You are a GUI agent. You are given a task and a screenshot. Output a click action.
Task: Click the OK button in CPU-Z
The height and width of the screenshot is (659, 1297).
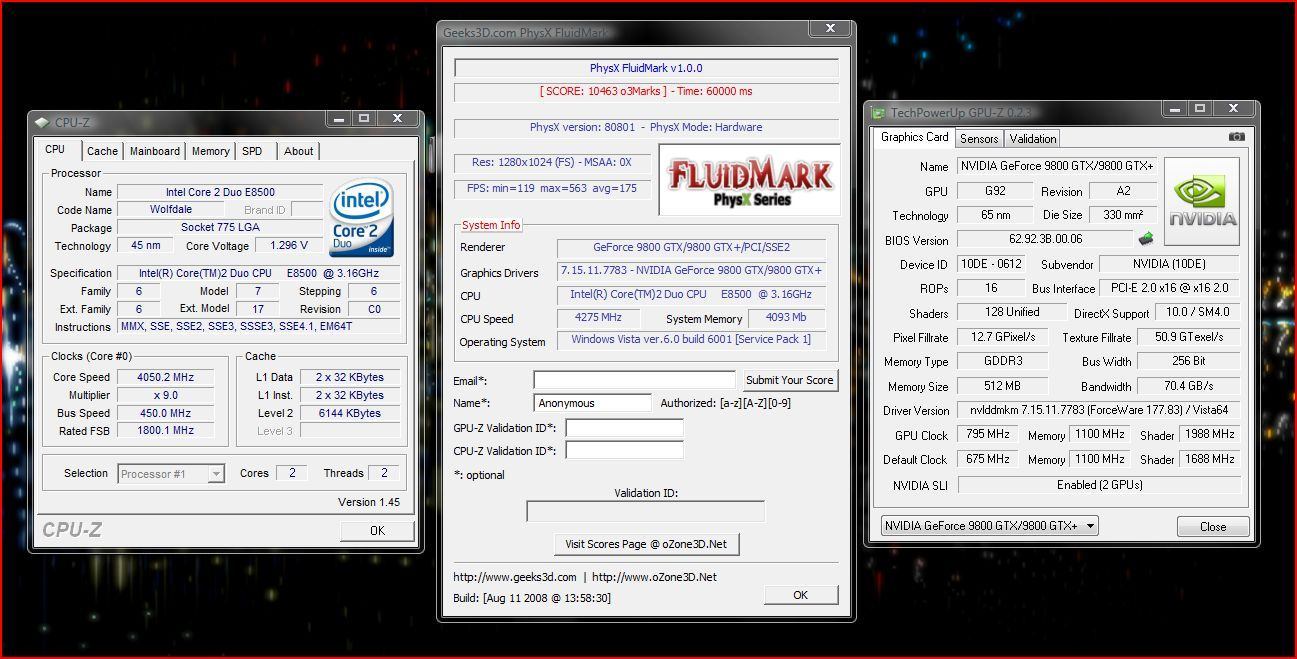[377, 531]
